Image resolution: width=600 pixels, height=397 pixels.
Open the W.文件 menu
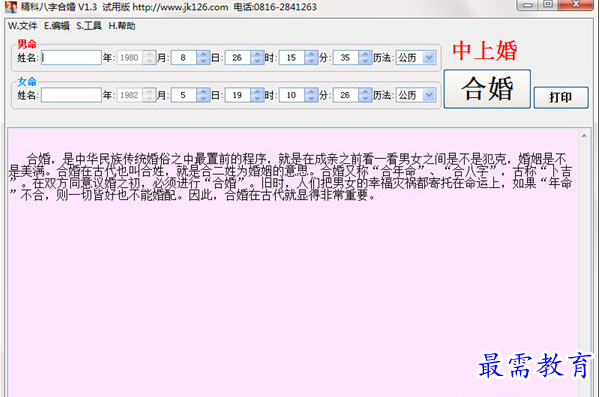pyautogui.click(x=23, y=26)
